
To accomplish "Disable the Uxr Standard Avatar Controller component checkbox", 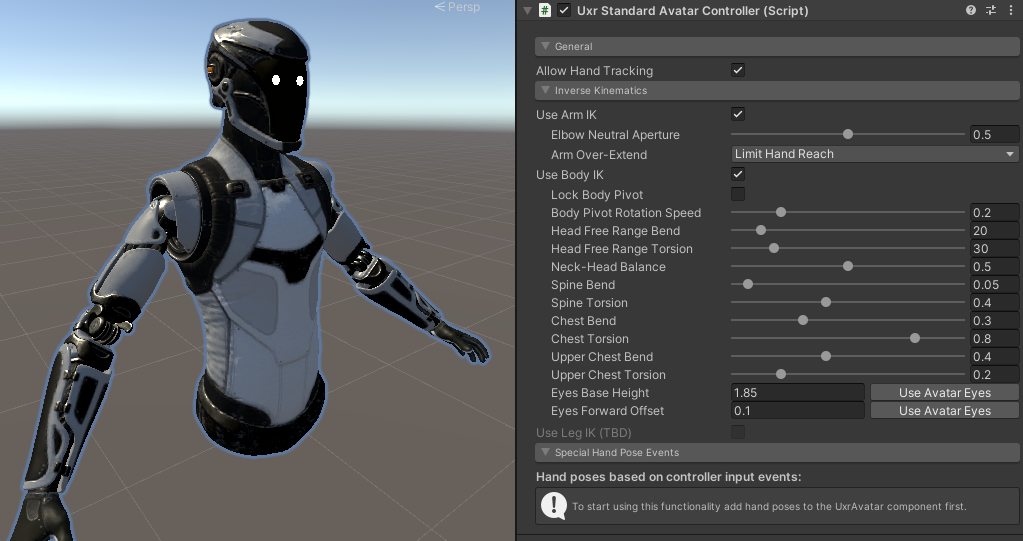I will 564,10.
